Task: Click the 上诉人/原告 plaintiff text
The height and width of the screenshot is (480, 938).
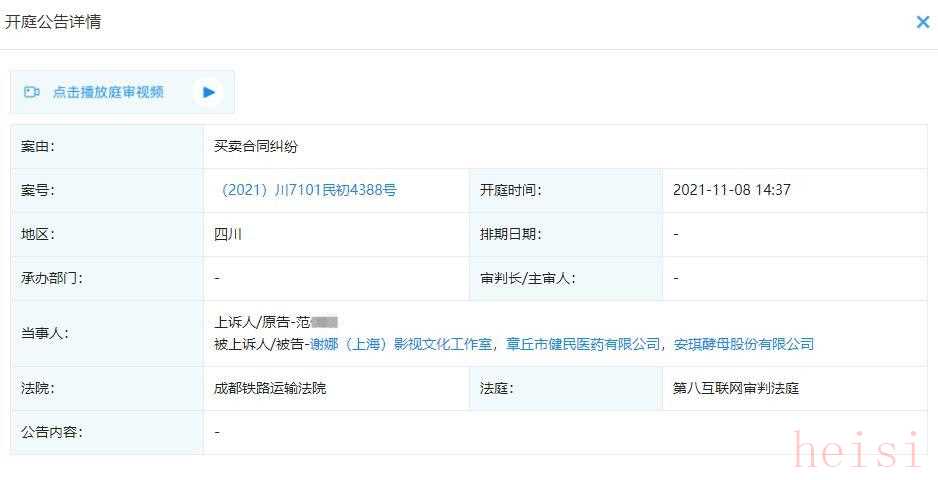Action: pos(259,322)
